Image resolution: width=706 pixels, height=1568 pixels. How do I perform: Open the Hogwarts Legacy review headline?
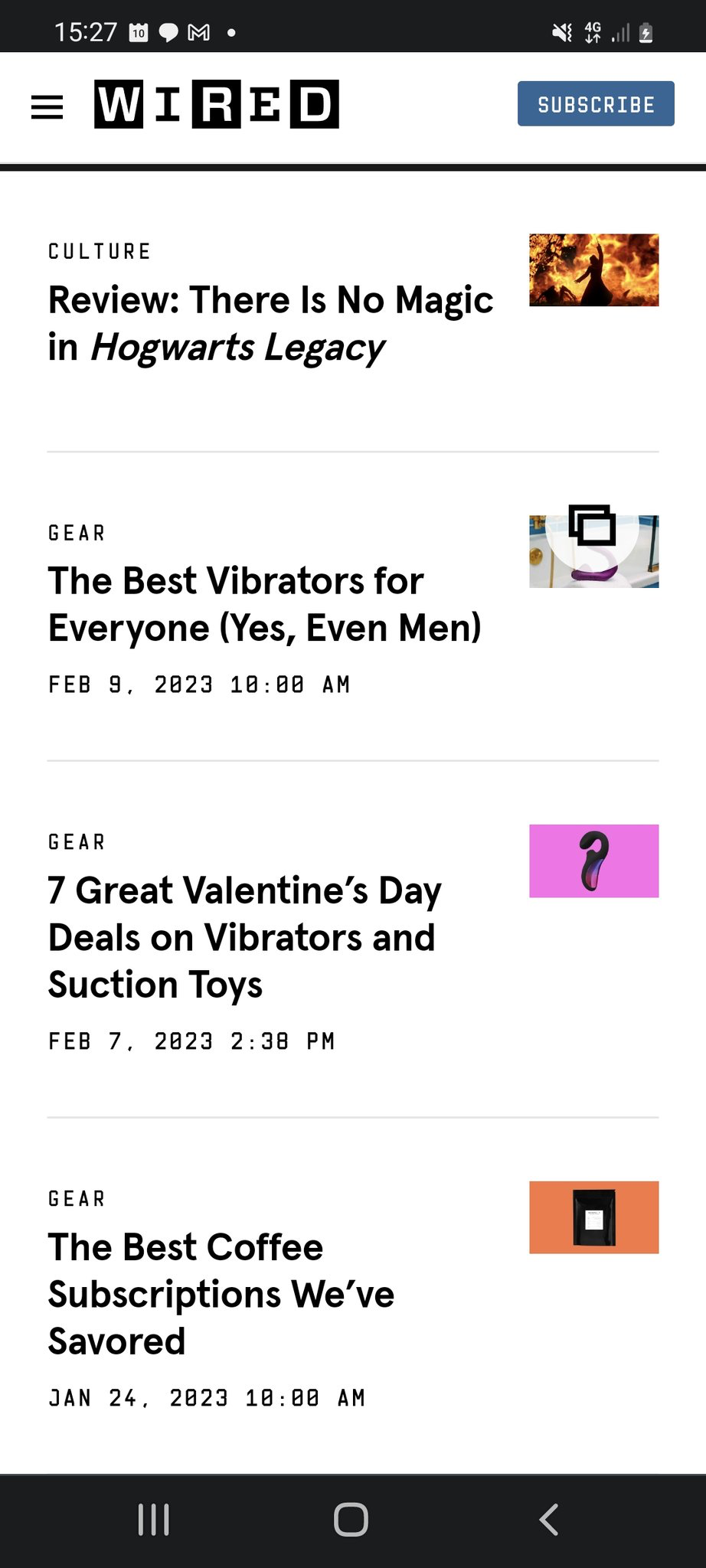coord(270,323)
